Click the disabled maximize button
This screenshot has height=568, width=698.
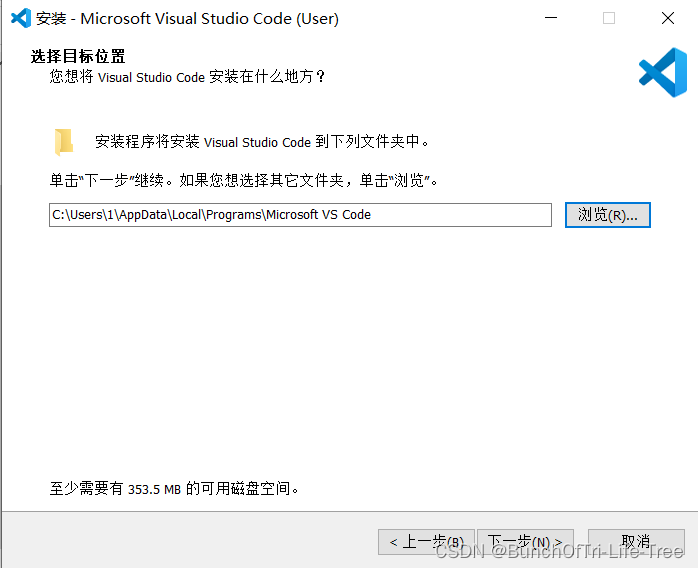pos(609,18)
